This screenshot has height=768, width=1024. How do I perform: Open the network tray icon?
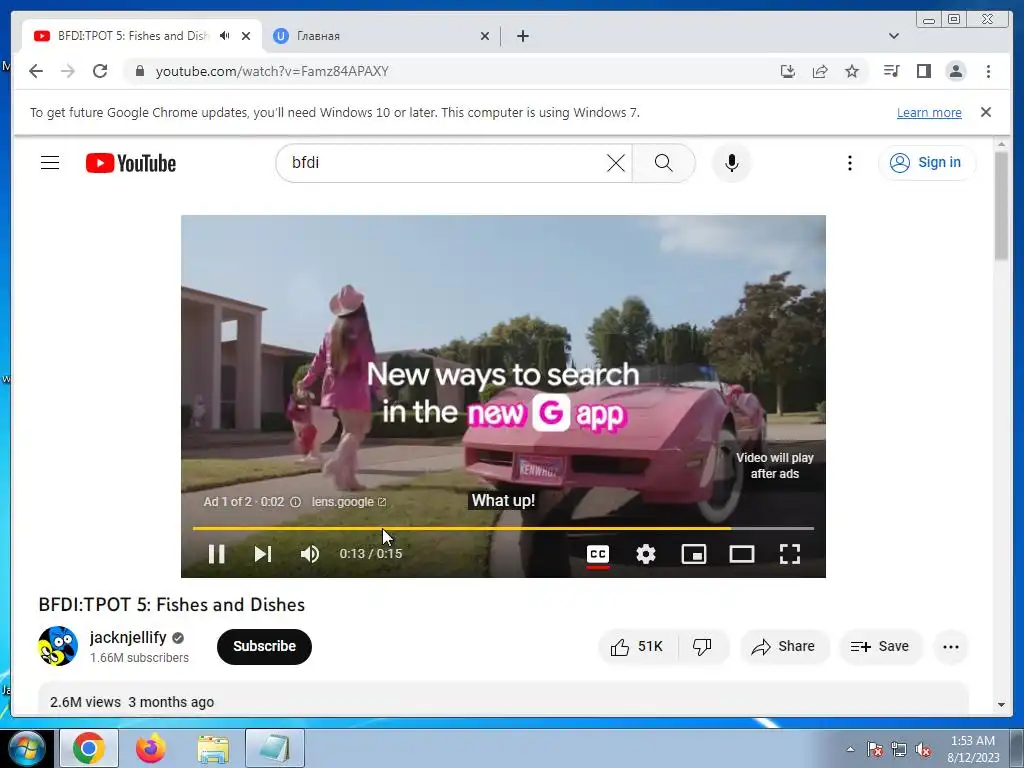[899, 750]
